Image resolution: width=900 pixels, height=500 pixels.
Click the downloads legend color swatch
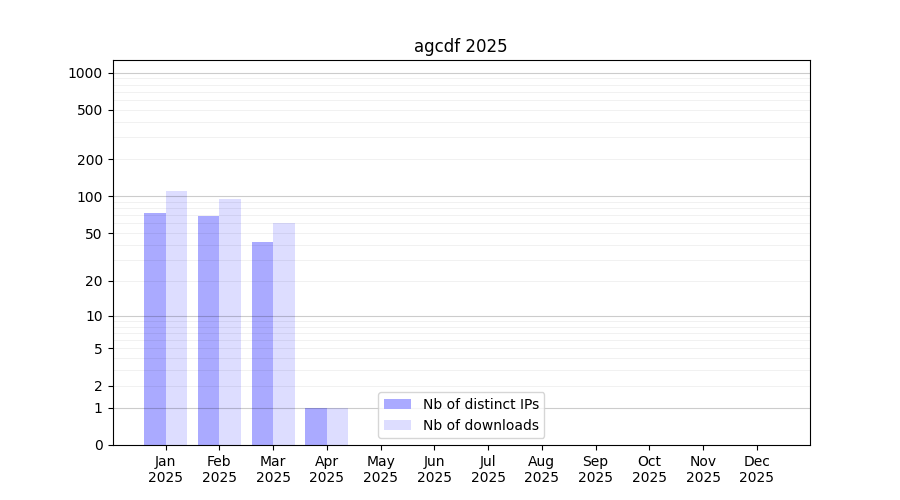coord(397,425)
